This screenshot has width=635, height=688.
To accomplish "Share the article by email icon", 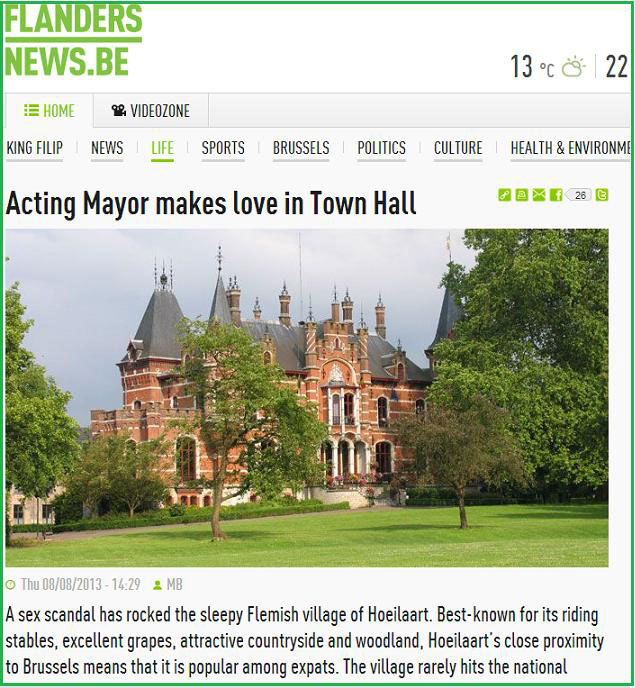I will click(x=538, y=195).
